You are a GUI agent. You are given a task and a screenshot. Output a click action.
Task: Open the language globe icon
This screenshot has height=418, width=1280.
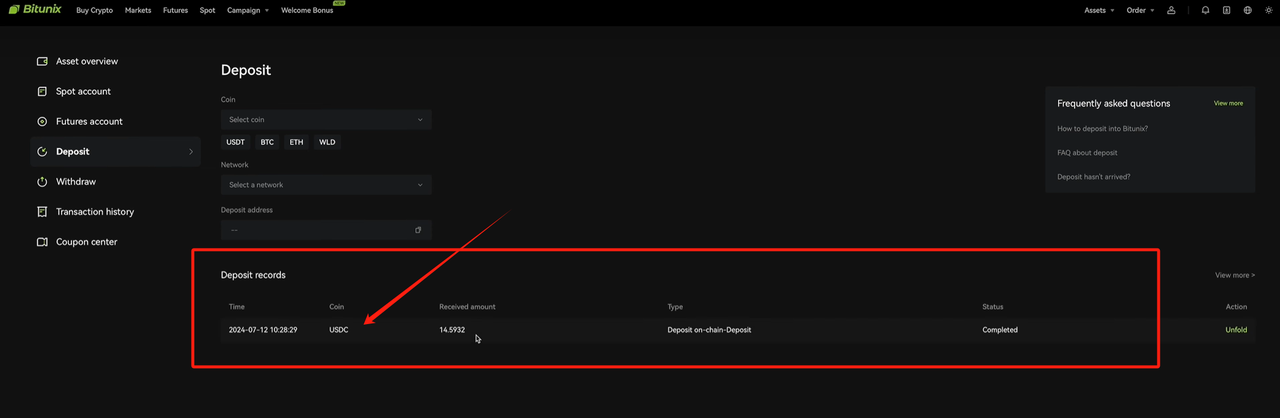tap(1247, 10)
